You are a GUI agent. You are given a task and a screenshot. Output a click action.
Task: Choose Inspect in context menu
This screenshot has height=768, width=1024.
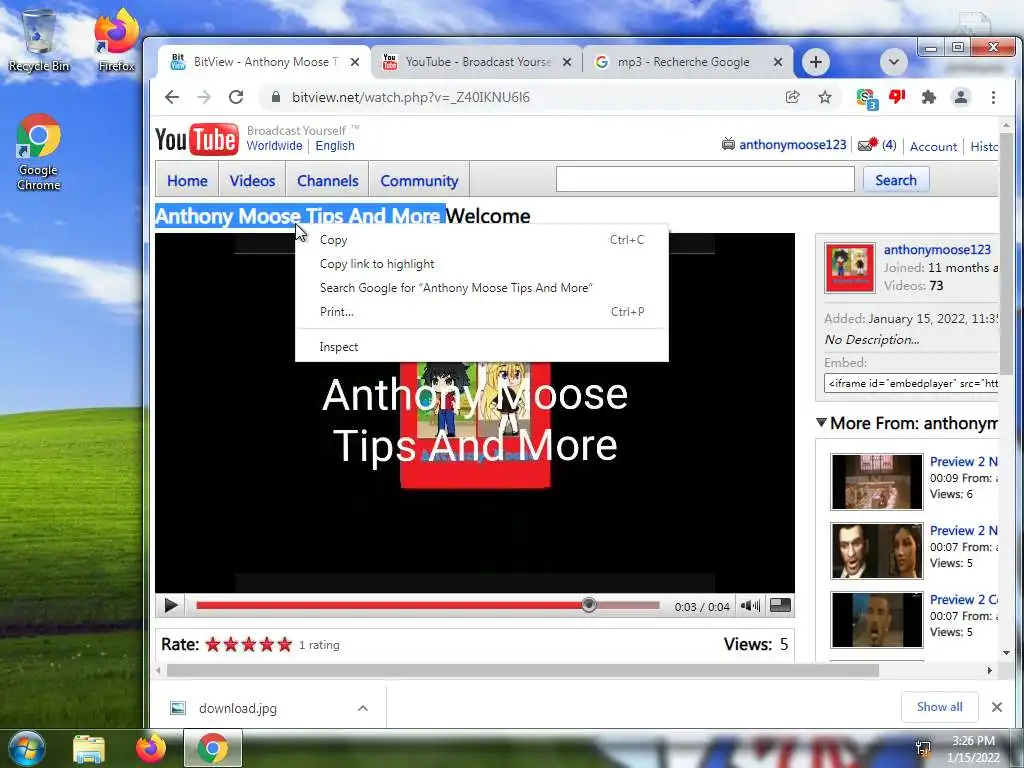(x=482, y=347)
